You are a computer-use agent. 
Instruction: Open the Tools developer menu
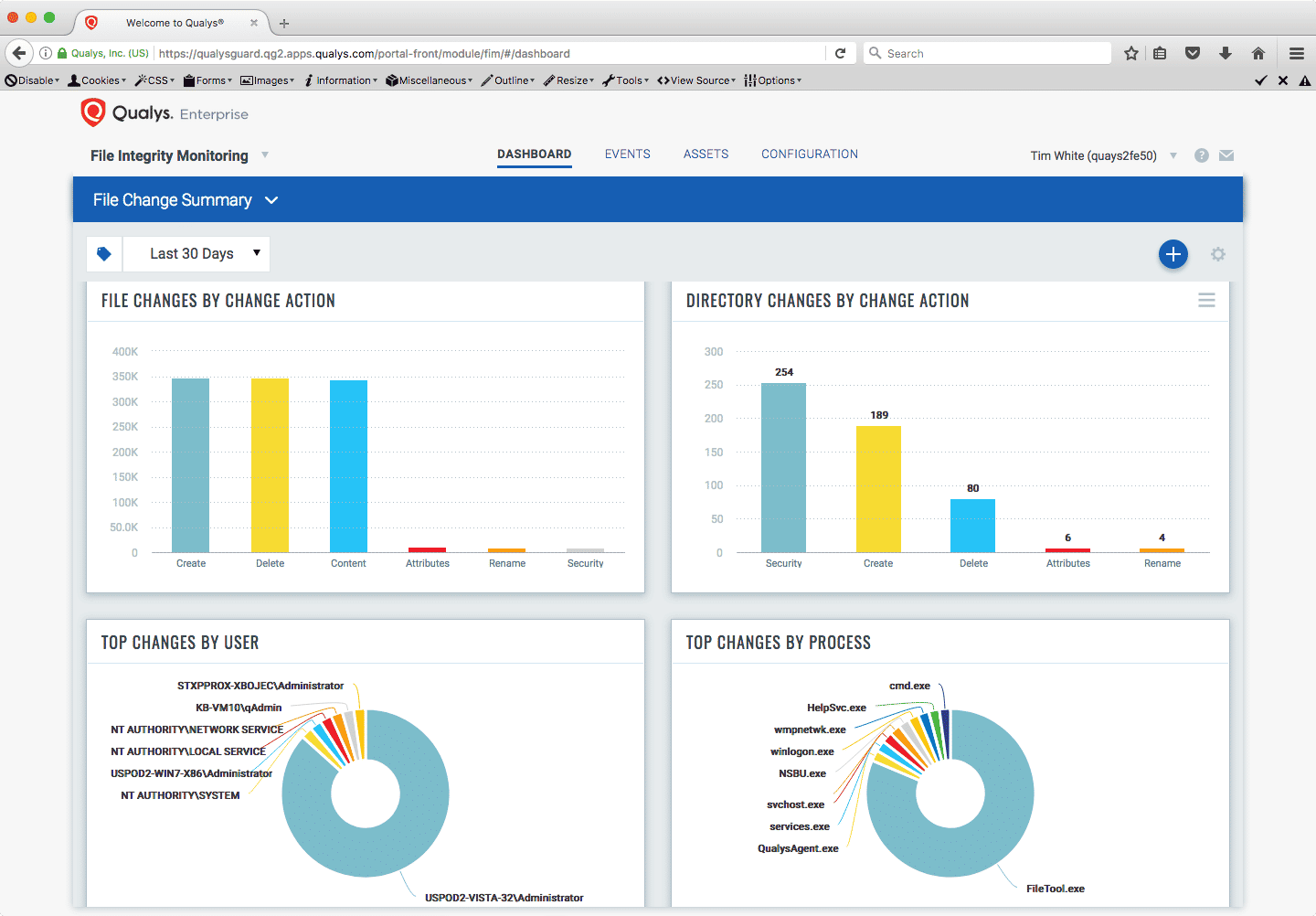(625, 80)
